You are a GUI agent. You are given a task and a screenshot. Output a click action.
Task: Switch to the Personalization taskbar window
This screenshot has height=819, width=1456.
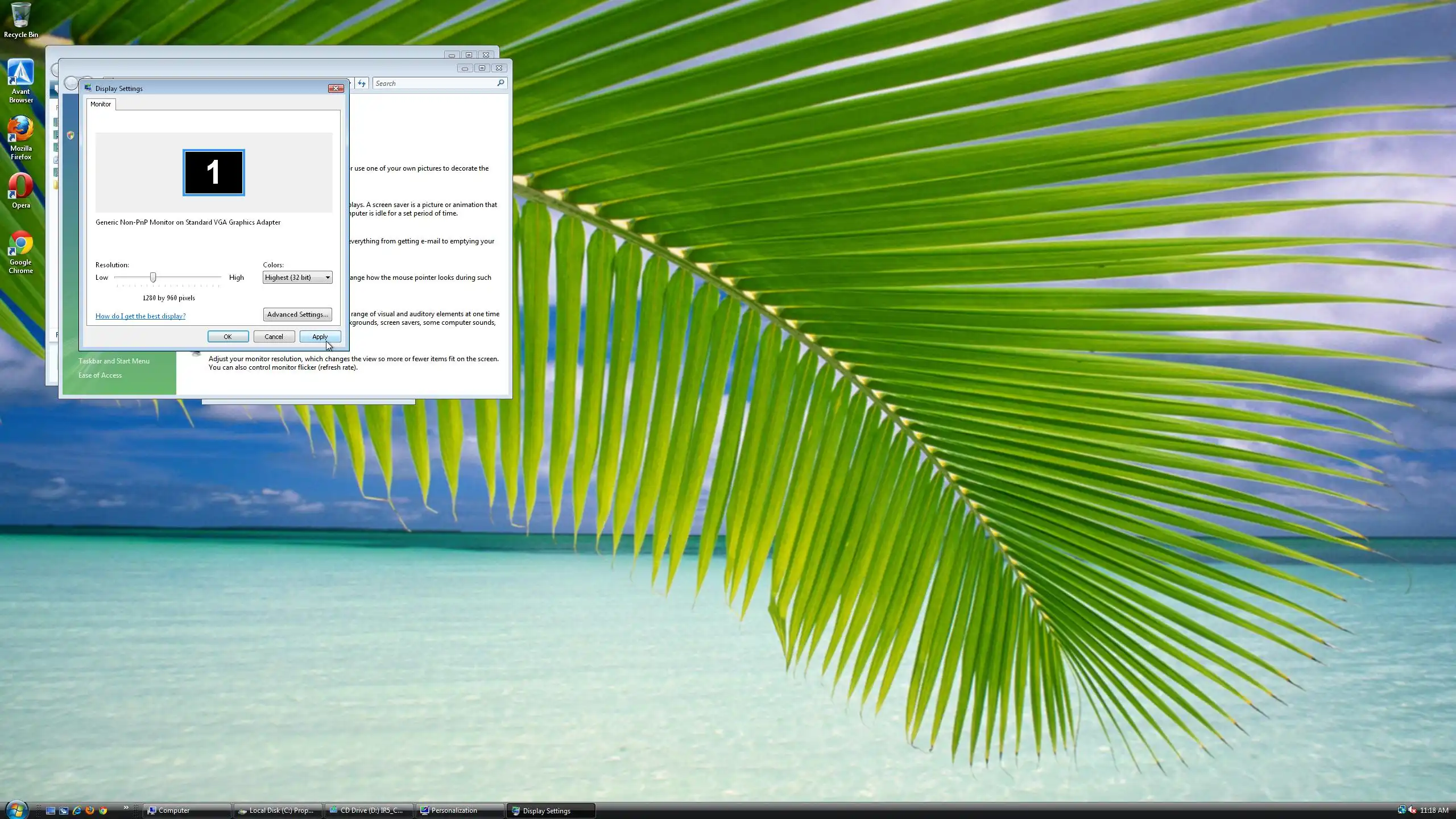pyautogui.click(x=460, y=810)
